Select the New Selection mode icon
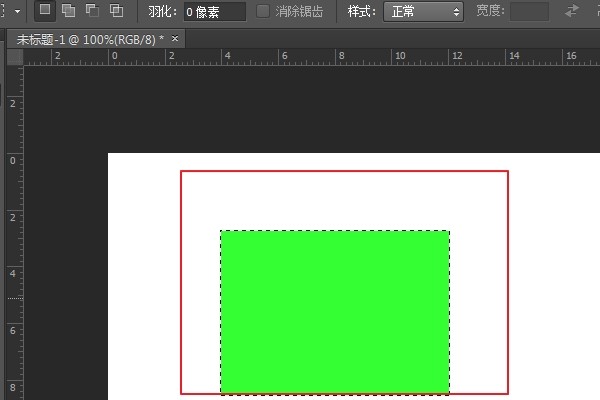The image size is (600, 400). (x=45, y=10)
